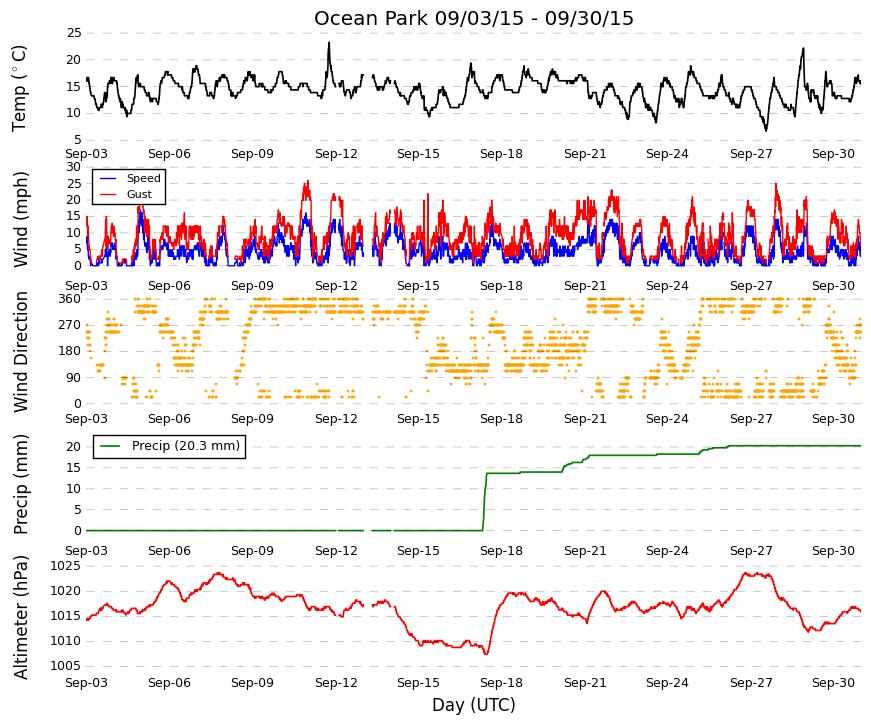This screenshot has width=871, height=725.
Task: Click the Temp (°C) axis label
Action: [x=19, y=88]
